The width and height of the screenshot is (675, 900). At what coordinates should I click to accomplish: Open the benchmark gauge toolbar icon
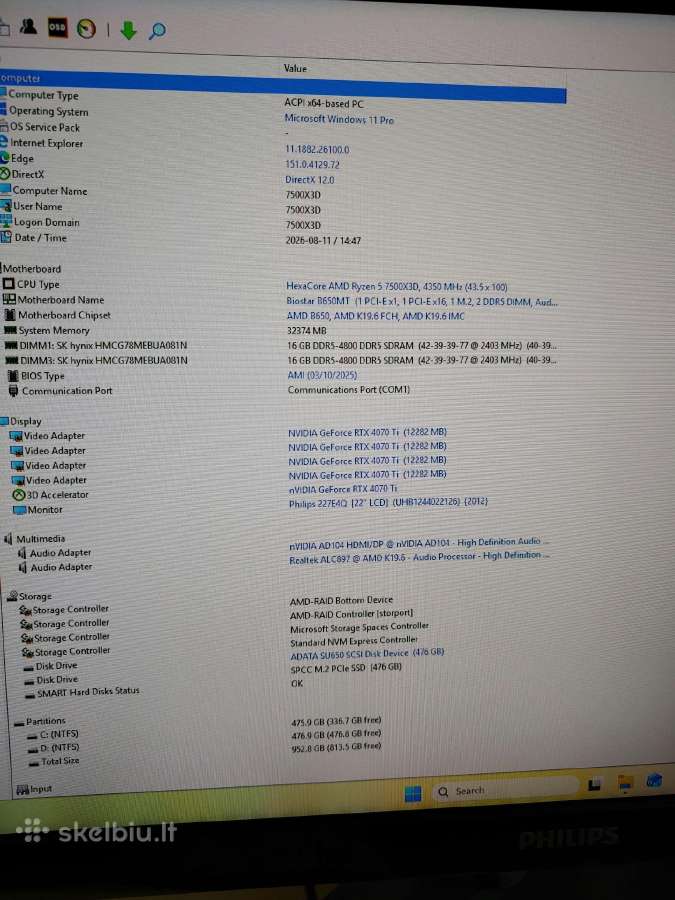(87, 29)
